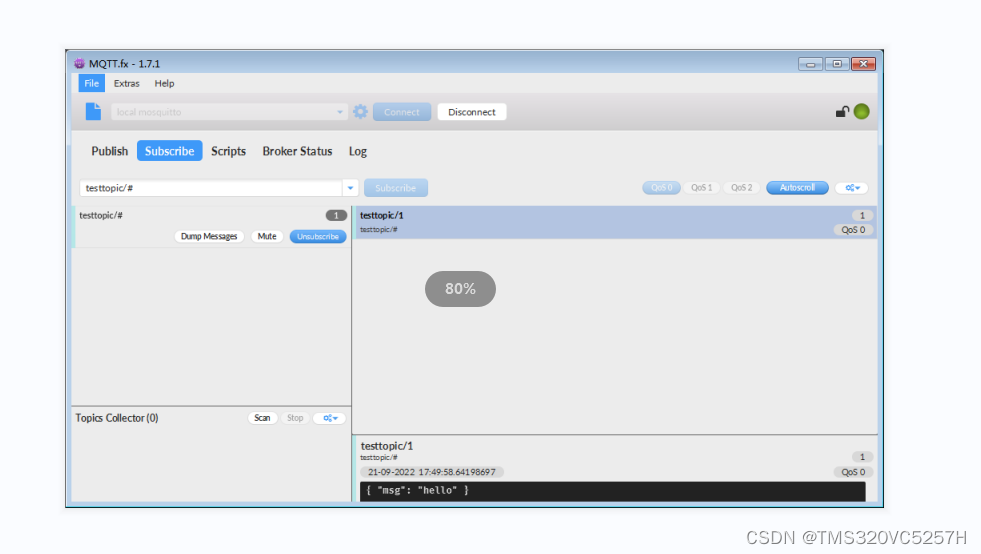This screenshot has width=981, height=554.
Task: Expand the local mosquitto profile dropdown
Action: 340,112
